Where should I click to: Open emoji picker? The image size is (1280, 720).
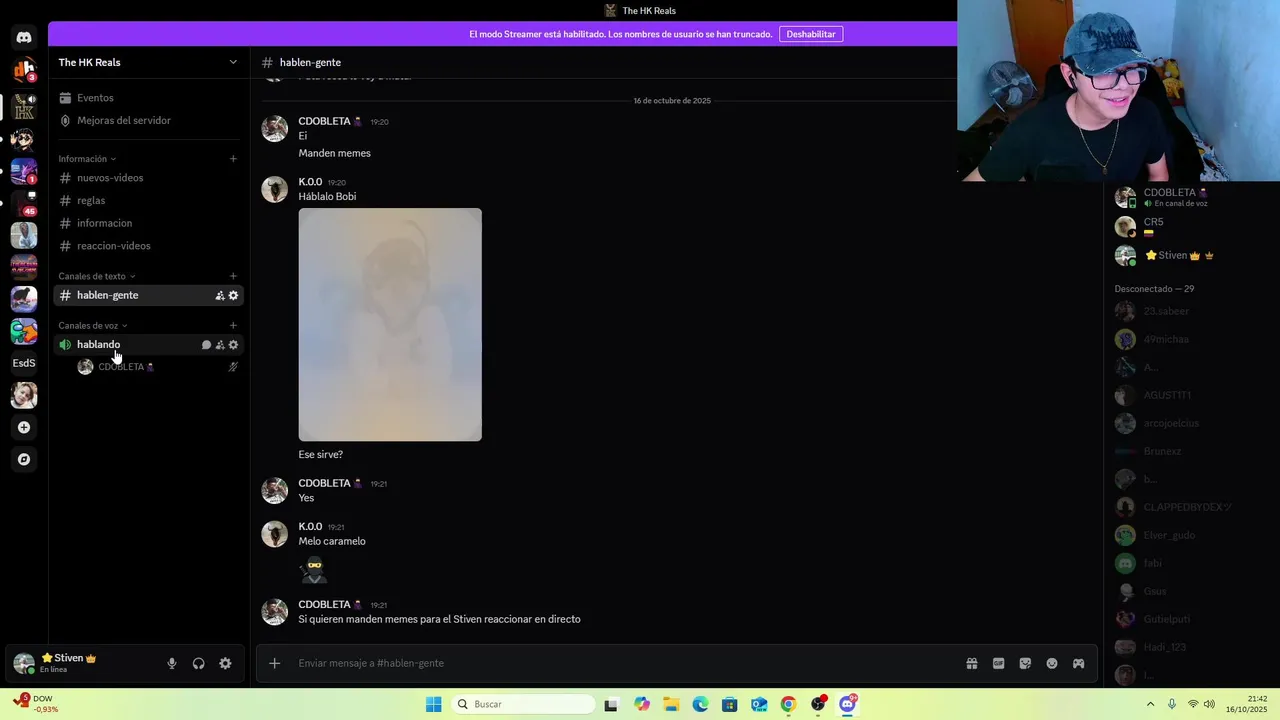tap(1052, 663)
